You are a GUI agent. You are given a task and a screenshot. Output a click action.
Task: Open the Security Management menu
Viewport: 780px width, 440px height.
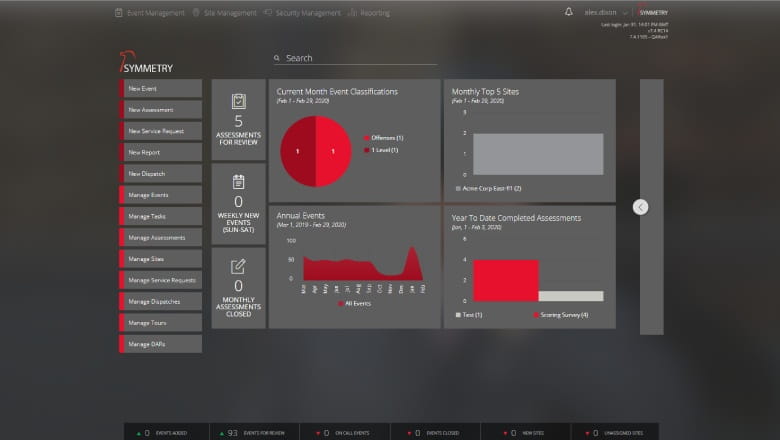[302, 13]
